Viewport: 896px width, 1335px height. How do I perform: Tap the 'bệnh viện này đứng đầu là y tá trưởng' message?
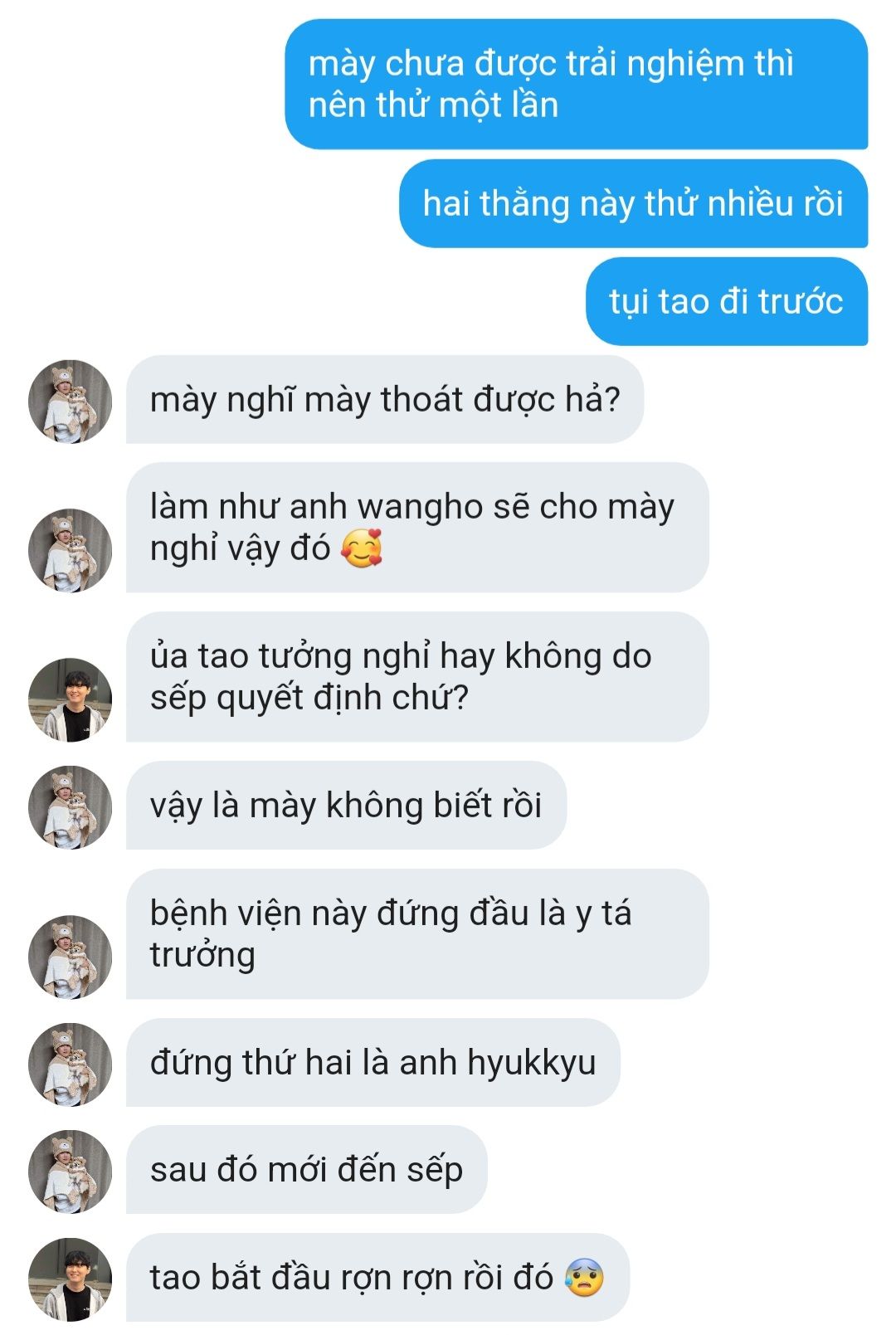click(417, 933)
